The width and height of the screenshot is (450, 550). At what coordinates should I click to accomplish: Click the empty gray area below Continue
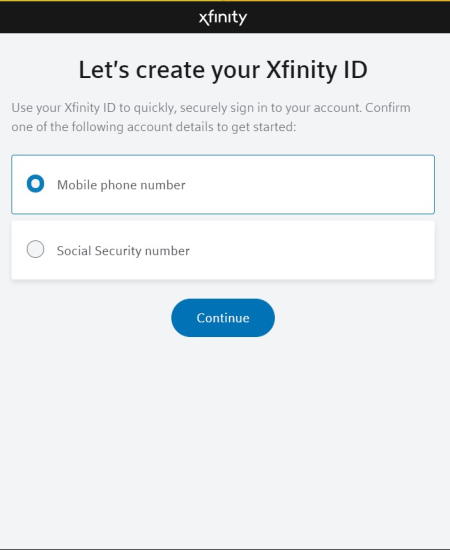tap(224, 438)
